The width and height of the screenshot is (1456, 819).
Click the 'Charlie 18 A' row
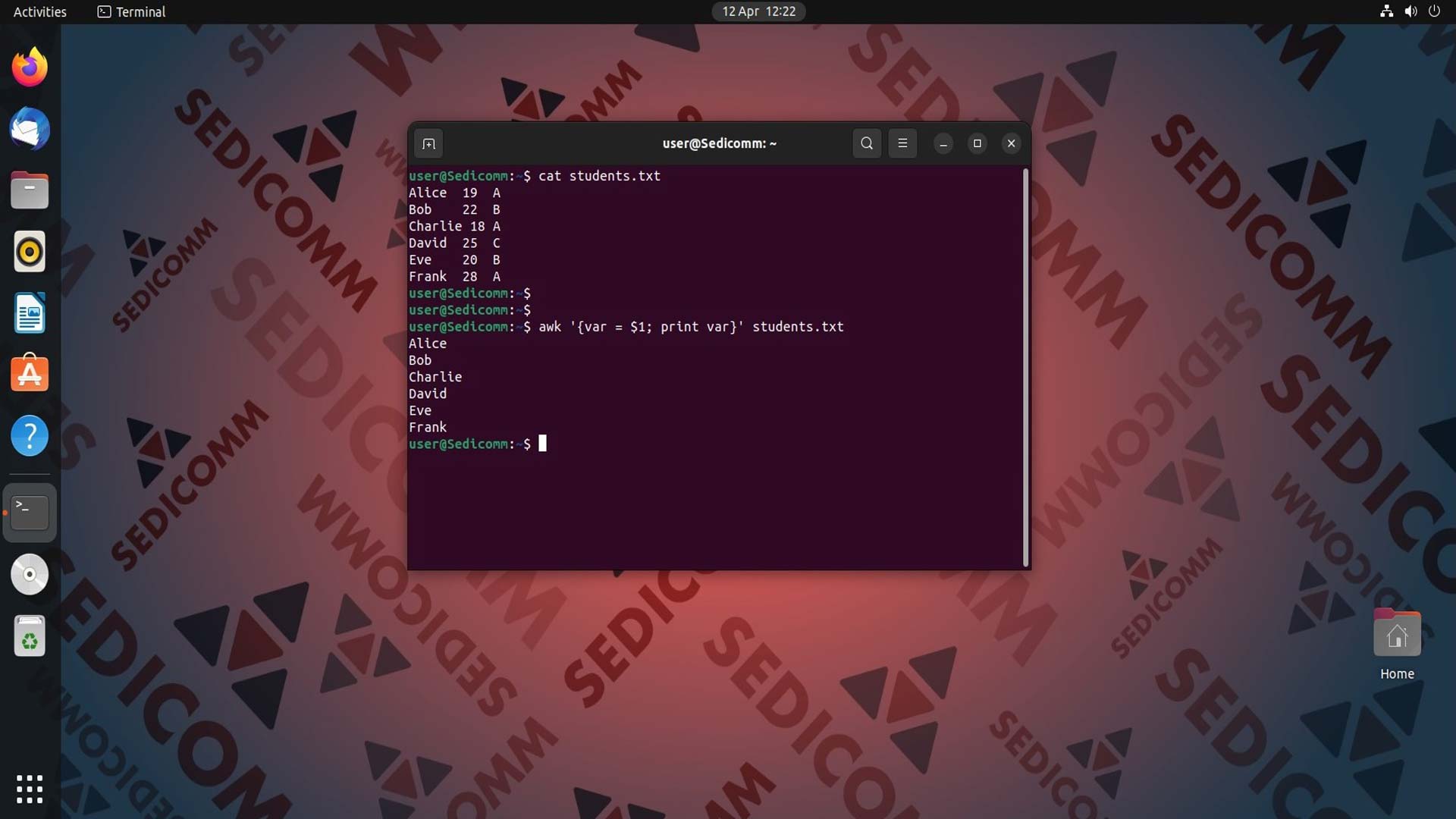click(454, 226)
